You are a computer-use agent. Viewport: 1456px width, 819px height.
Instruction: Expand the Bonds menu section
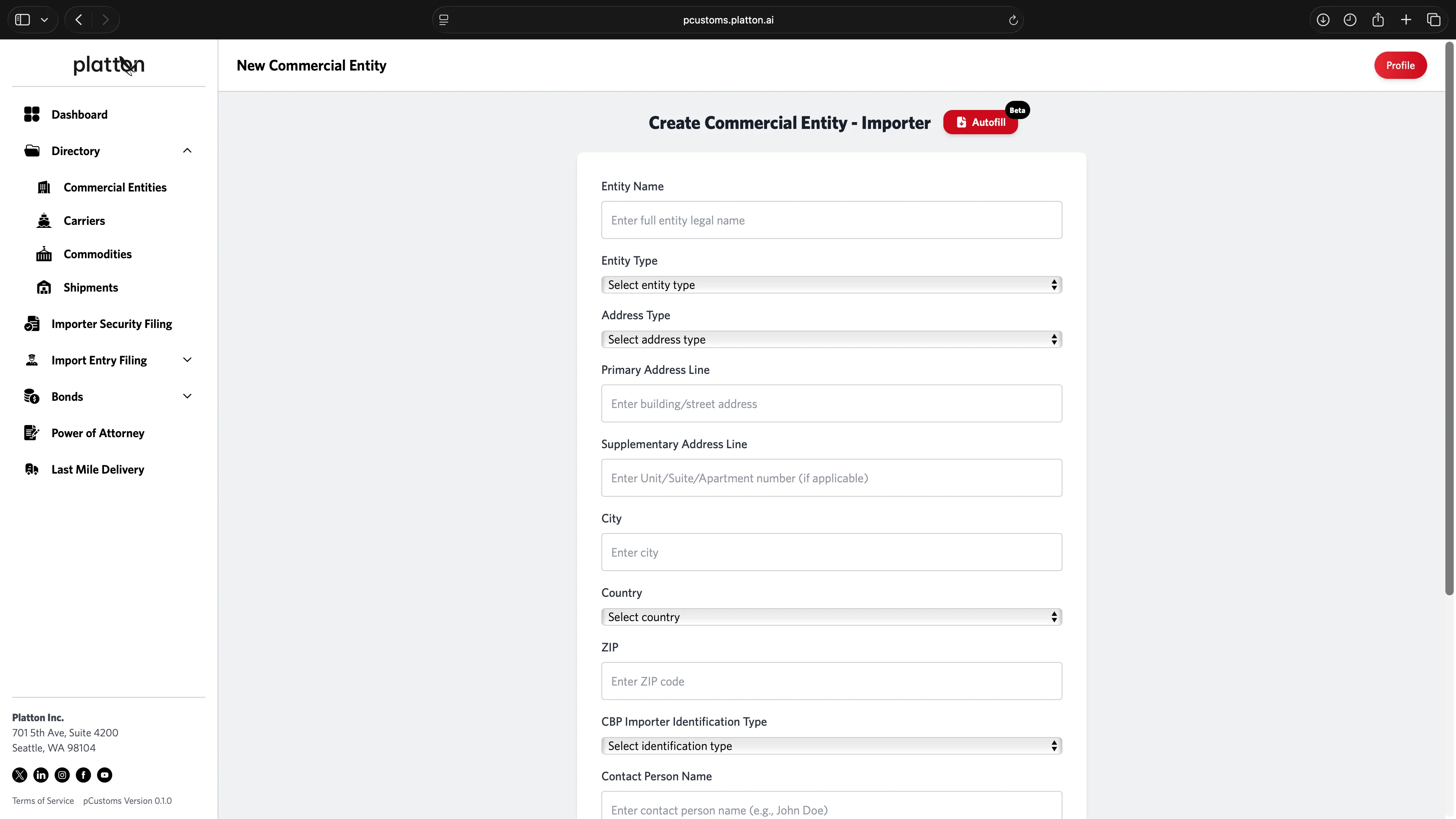click(x=187, y=396)
